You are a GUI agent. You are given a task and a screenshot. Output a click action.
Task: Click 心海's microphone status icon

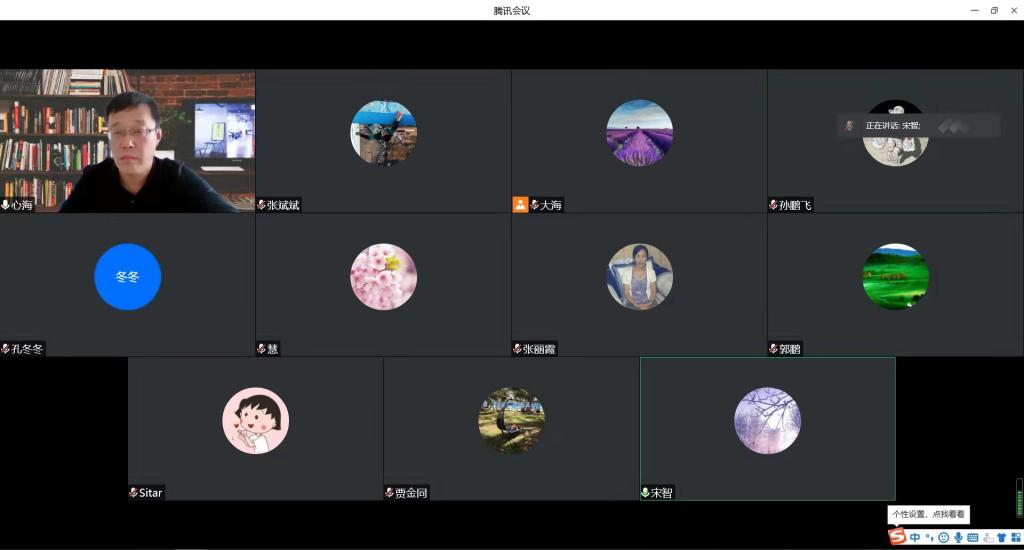(x=6, y=205)
